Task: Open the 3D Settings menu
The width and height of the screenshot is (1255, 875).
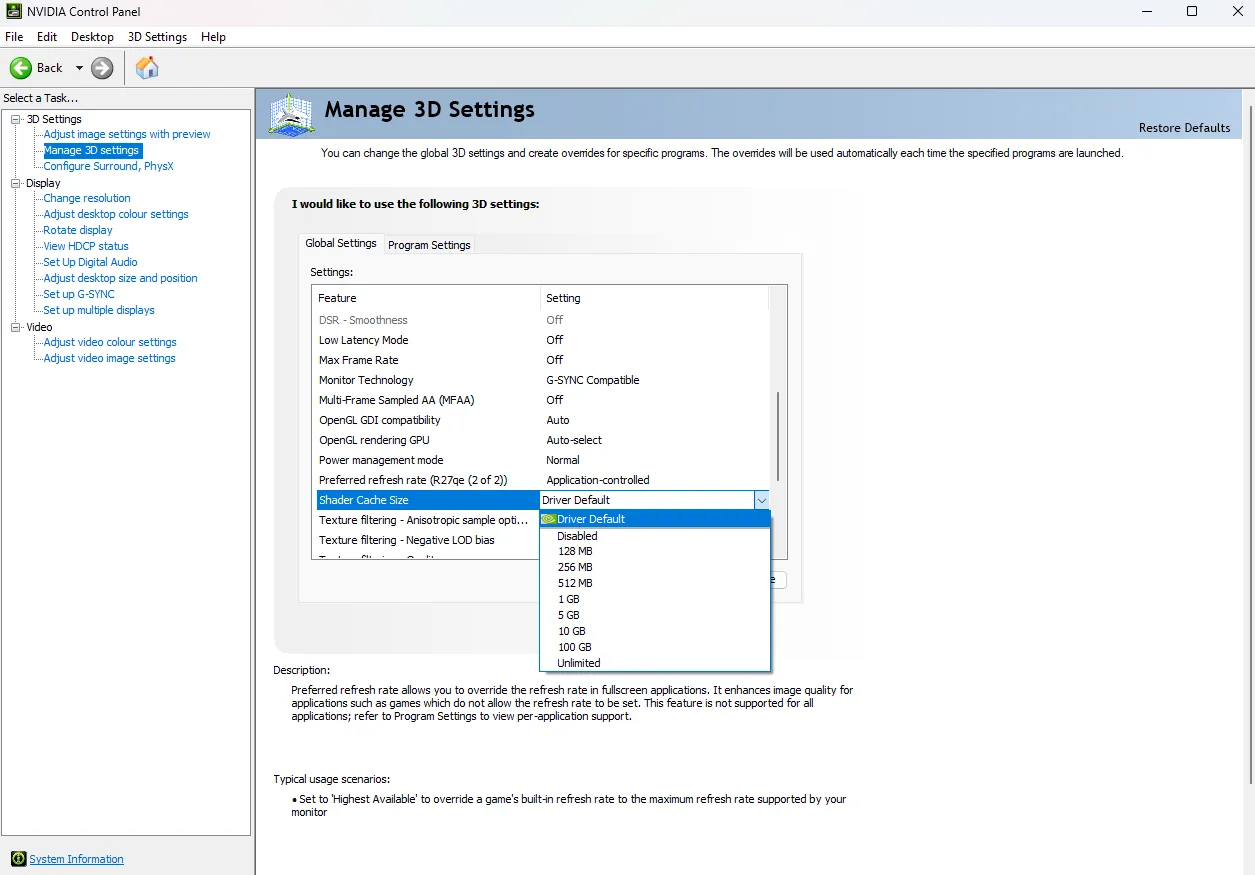Action: 157,37
